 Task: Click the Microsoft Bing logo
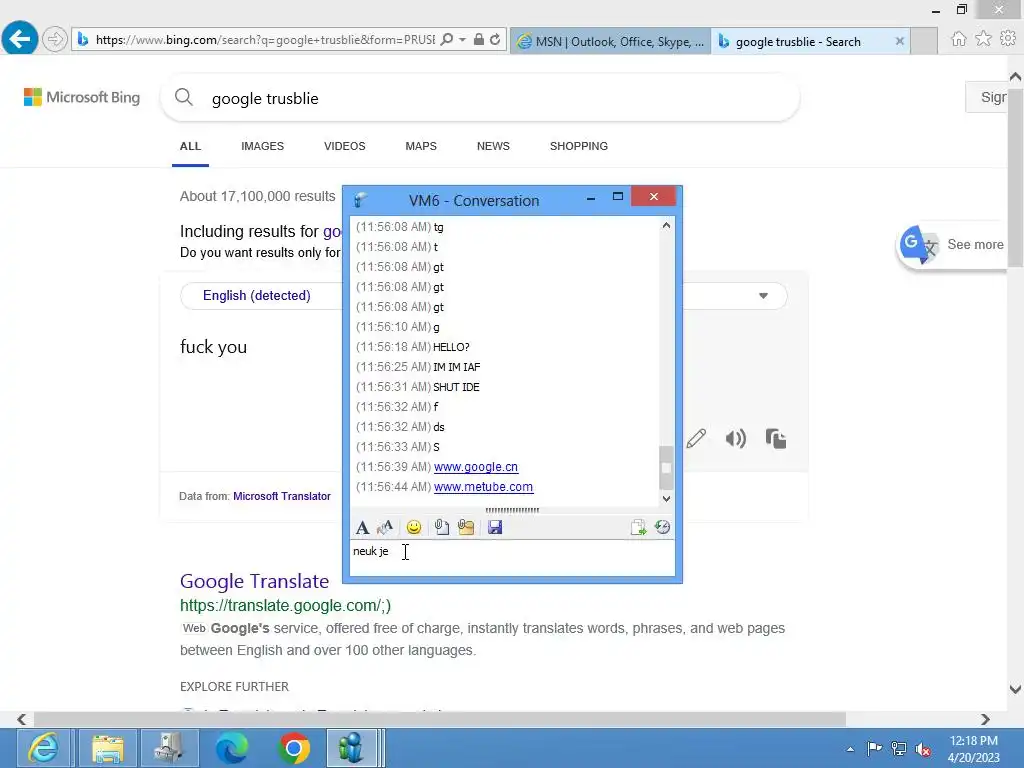click(82, 97)
